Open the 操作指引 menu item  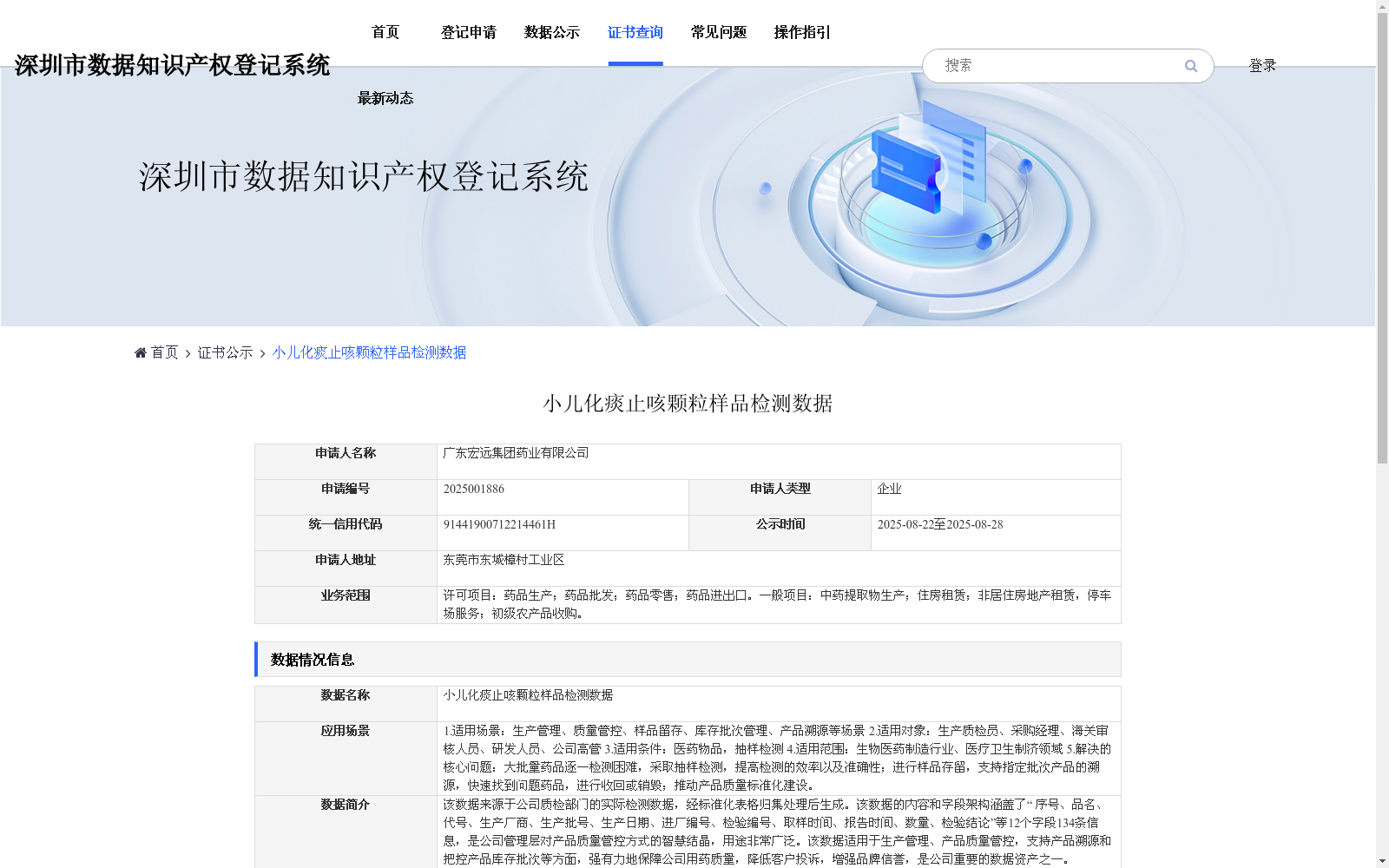[x=802, y=32]
